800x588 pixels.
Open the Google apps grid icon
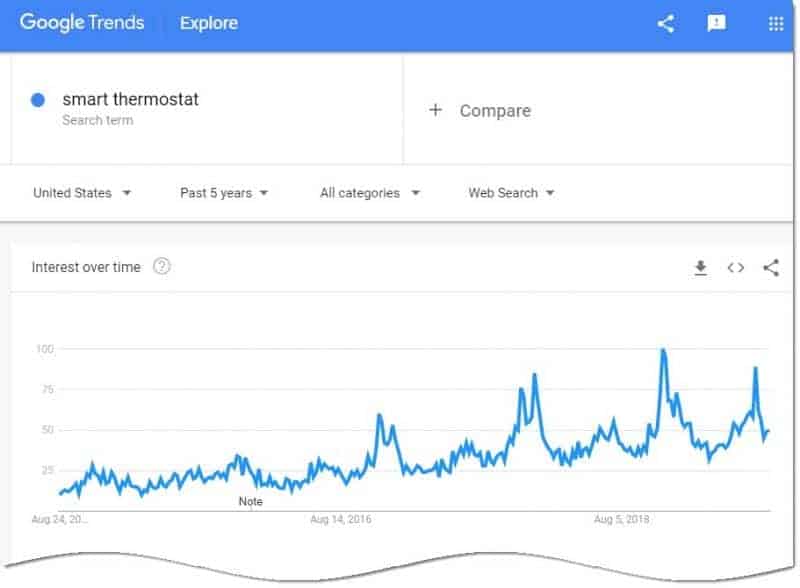(776, 23)
